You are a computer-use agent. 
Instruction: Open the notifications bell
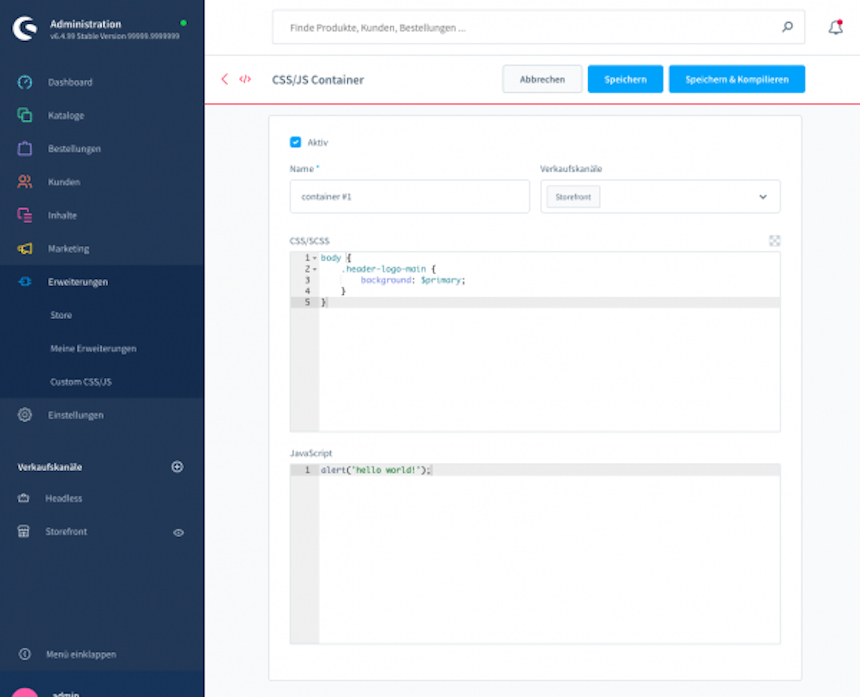pos(837,27)
